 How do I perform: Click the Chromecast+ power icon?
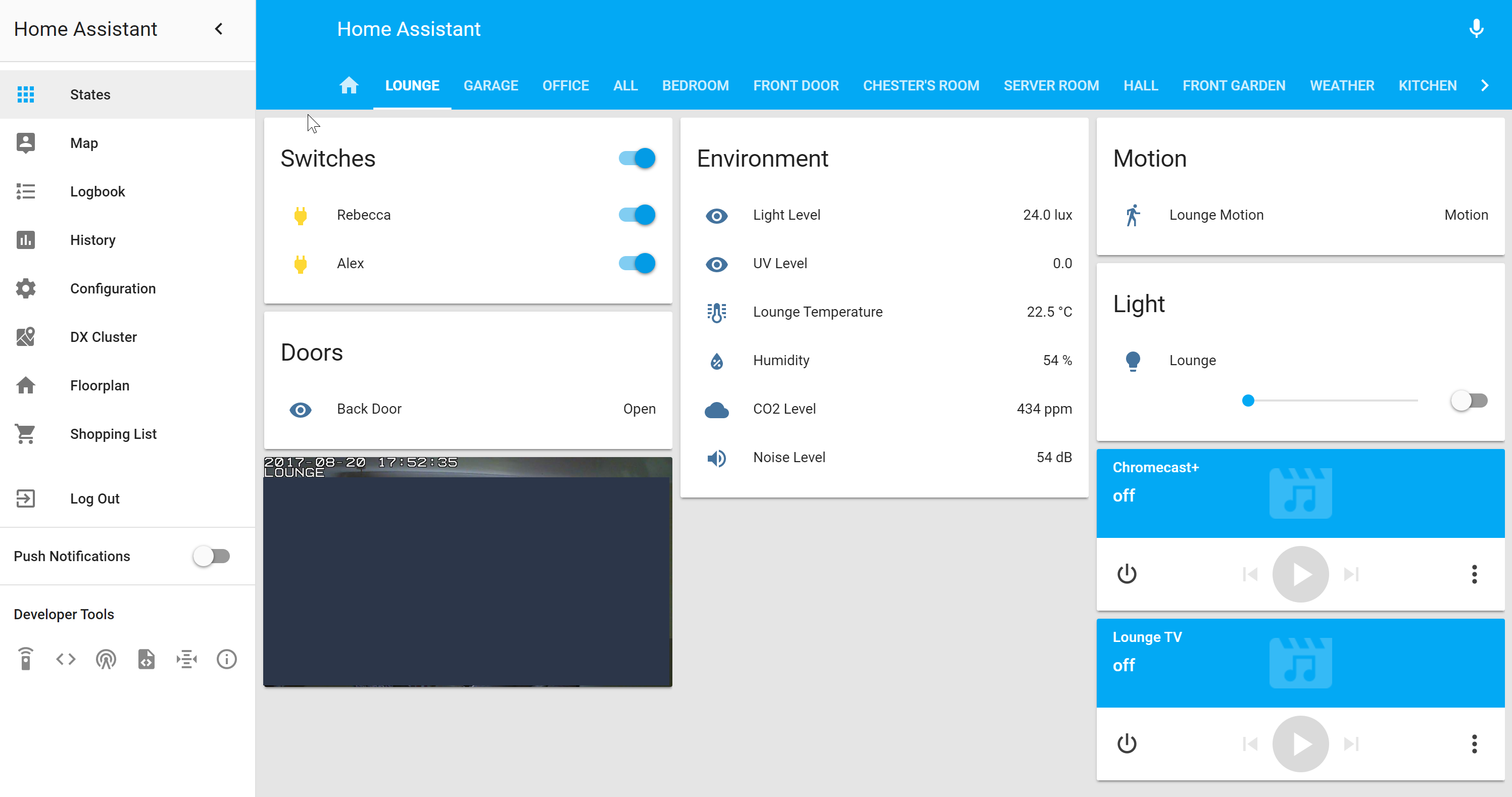tap(1127, 574)
